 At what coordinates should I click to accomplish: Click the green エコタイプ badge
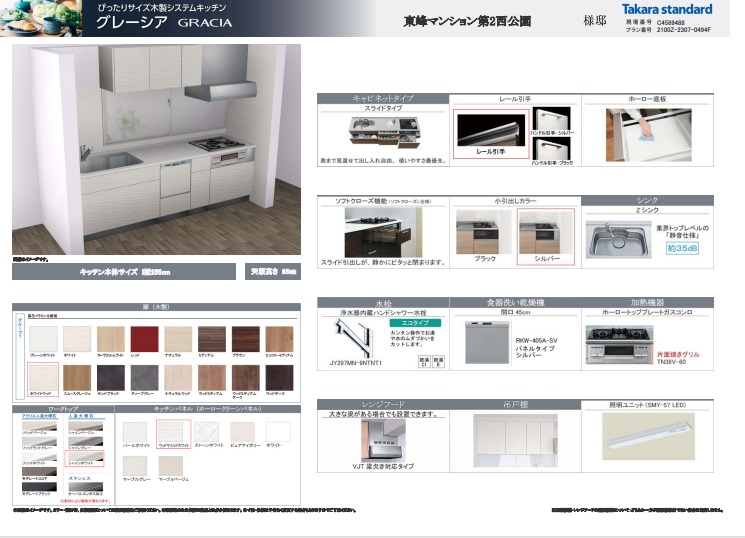[415, 323]
